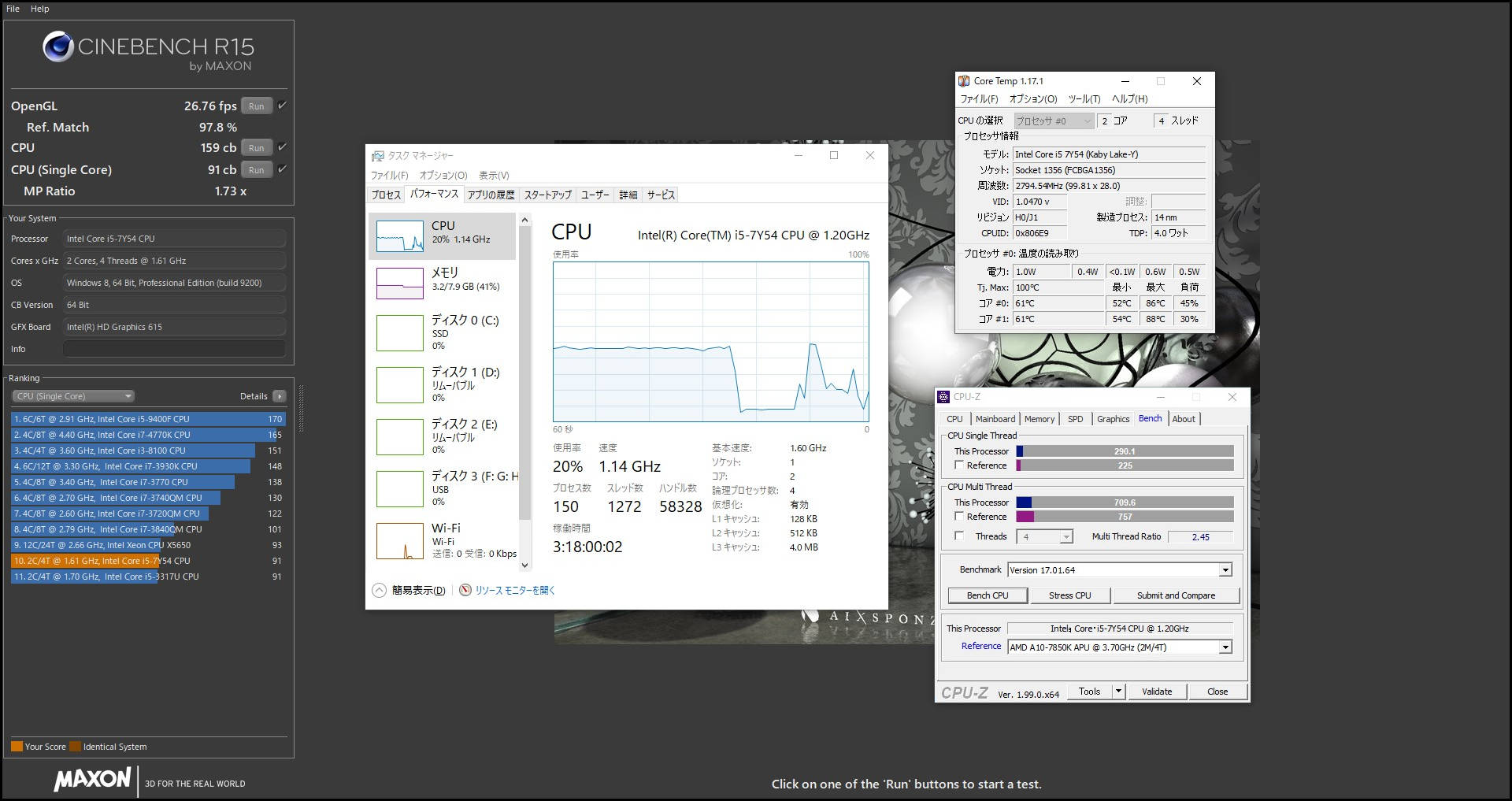Screen dimensions: 1512x801
Task: Open the Threads count dropdown in CPU-Z
Action: tap(1045, 537)
